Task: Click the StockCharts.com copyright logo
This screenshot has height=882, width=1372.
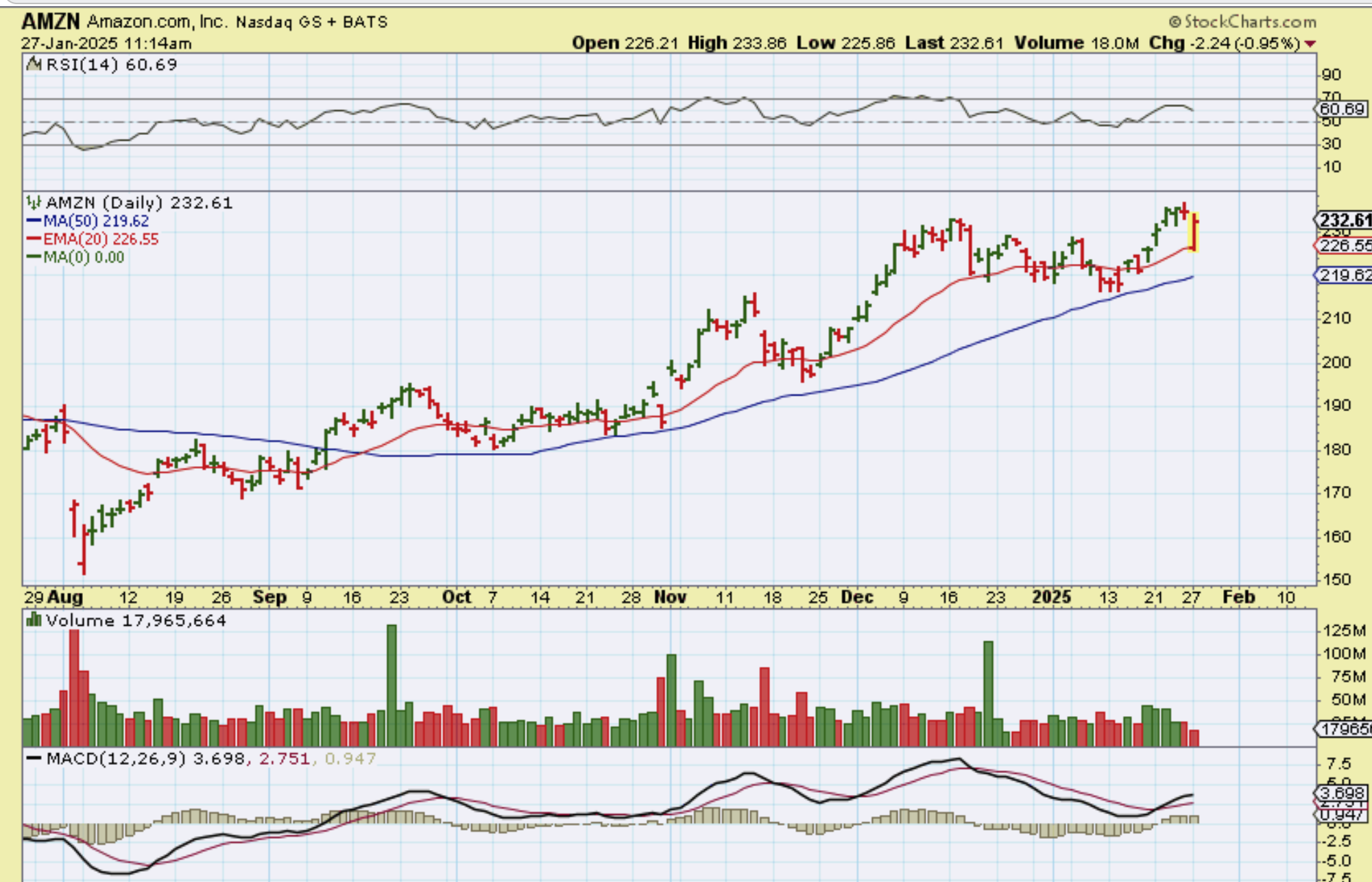Action: pyautogui.click(x=1242, y=22)
